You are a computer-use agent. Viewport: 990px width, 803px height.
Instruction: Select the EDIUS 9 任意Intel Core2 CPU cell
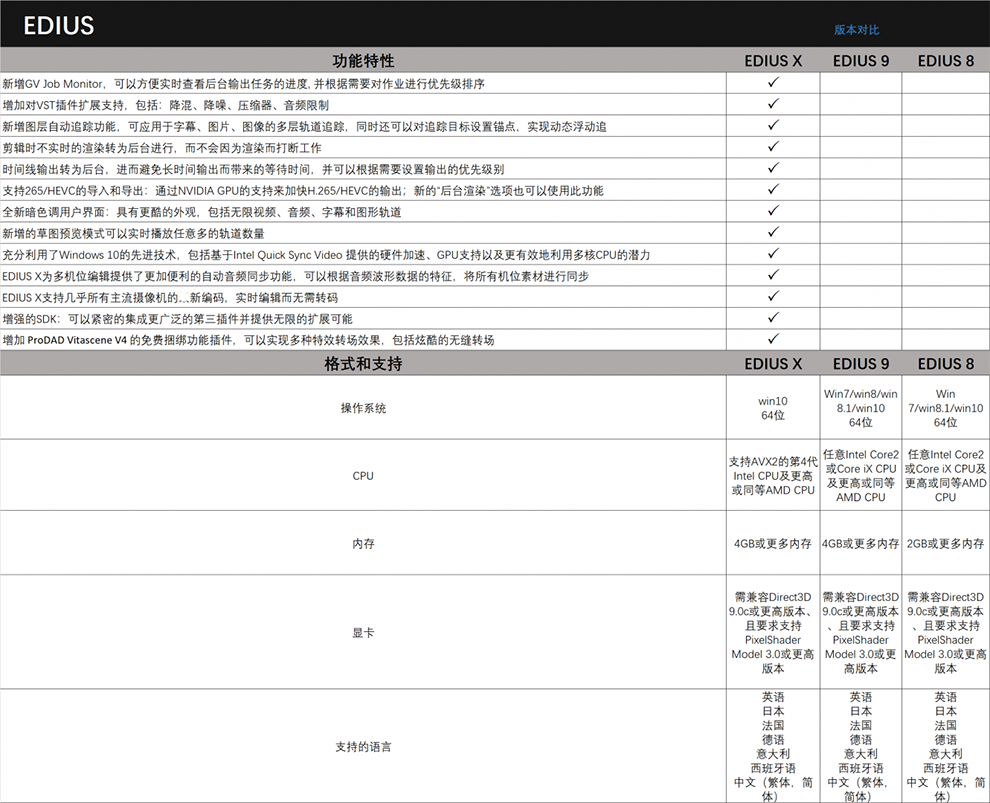point(861,476)
